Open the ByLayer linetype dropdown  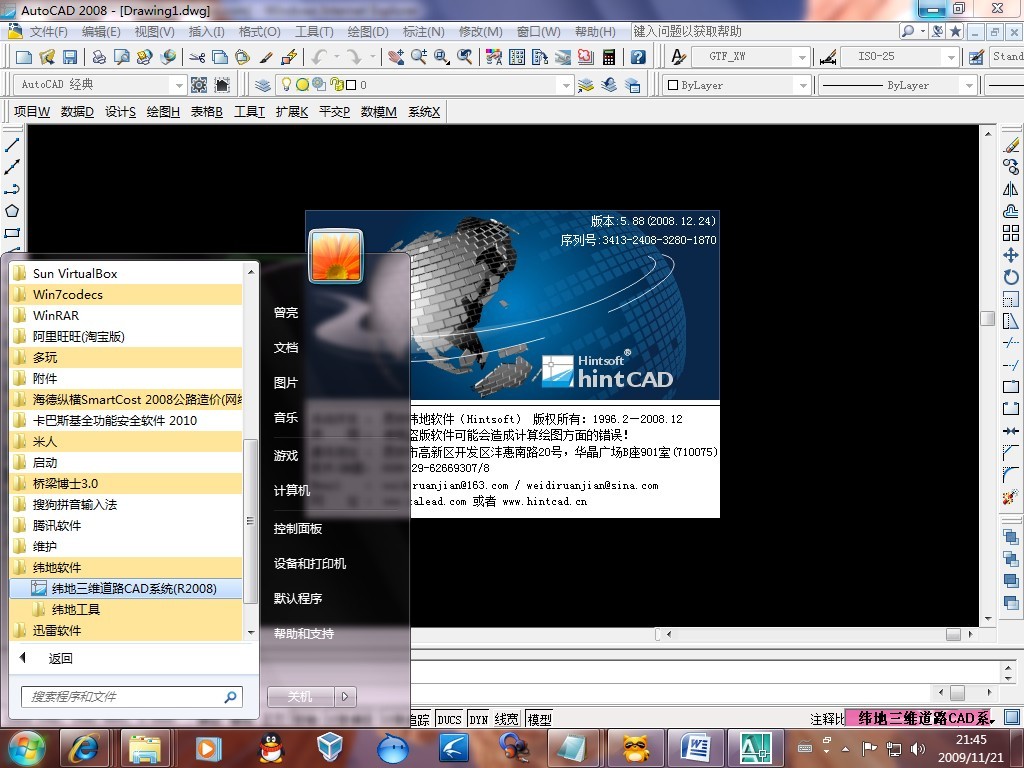pos(969,86)
